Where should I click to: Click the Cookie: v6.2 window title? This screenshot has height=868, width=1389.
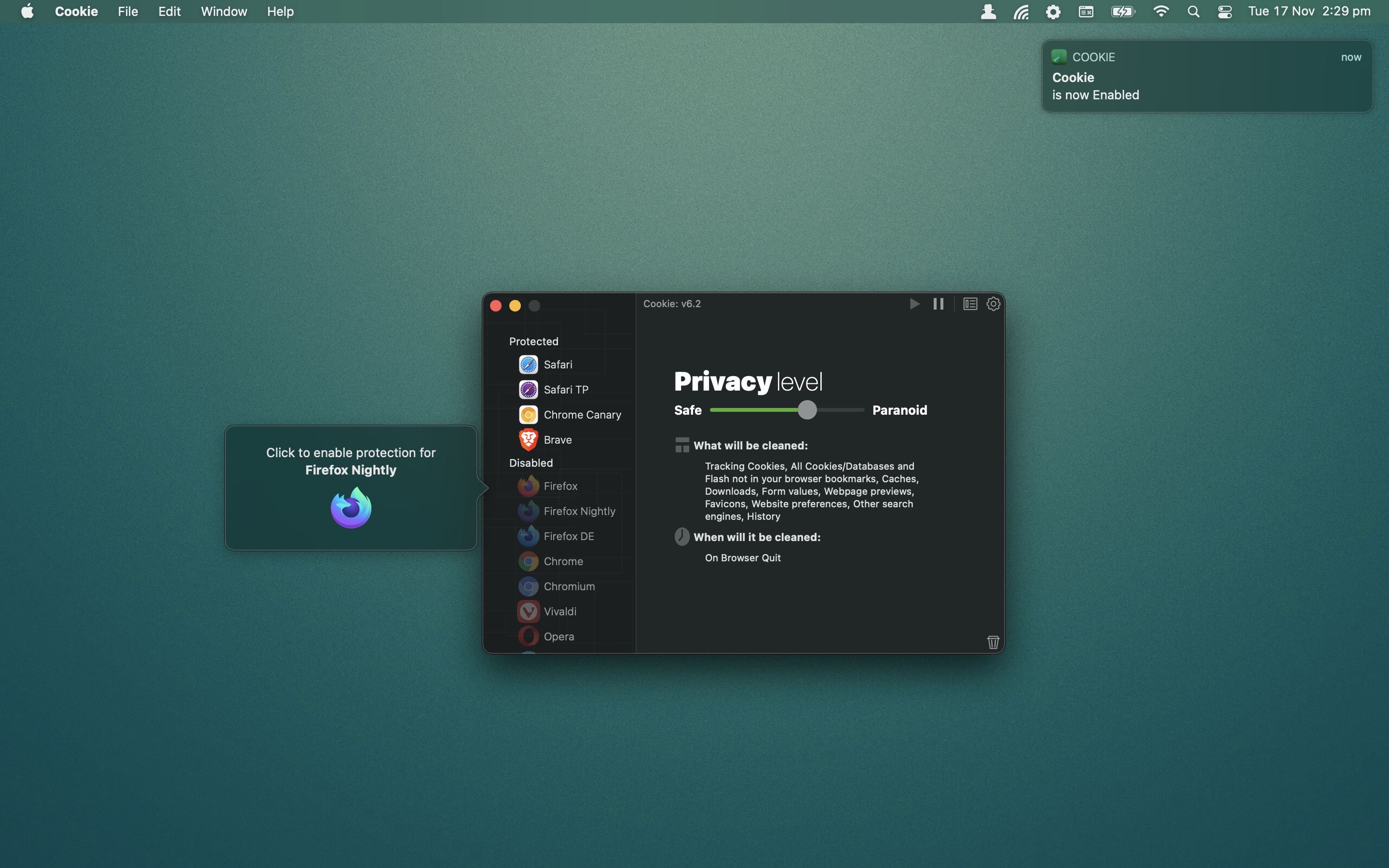[x=671, y=304]
